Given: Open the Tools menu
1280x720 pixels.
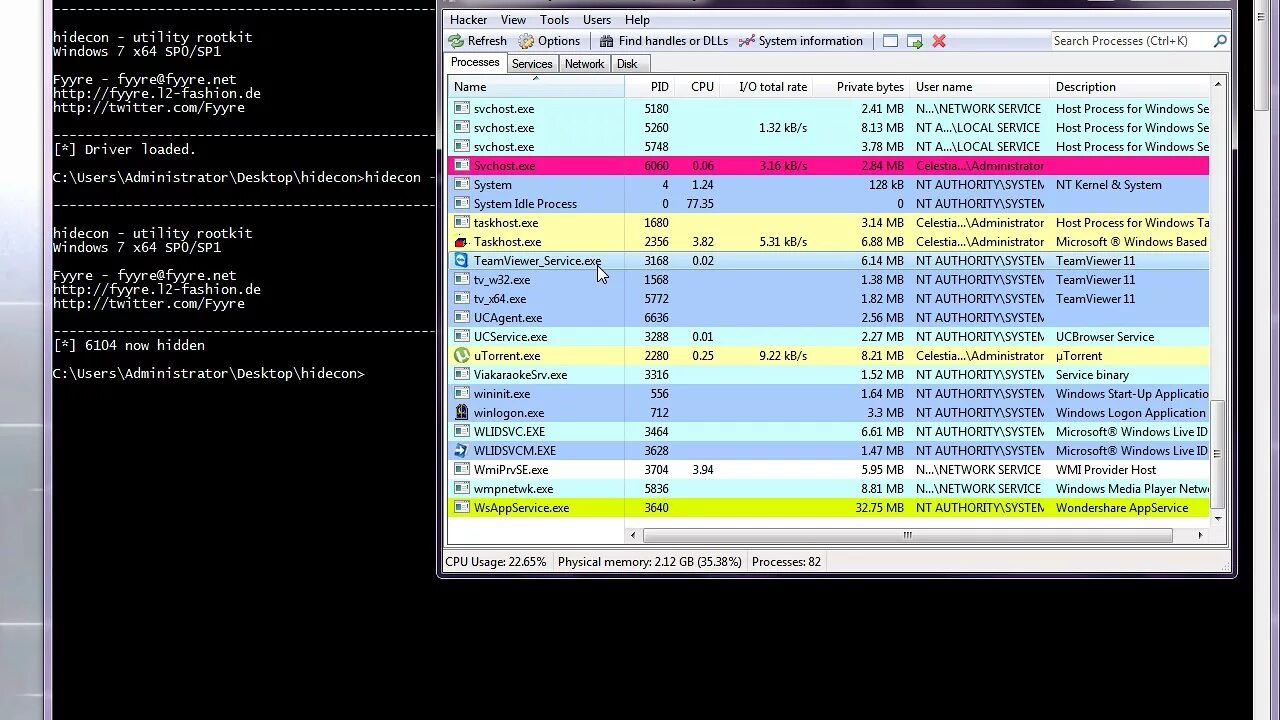Looking at the screenshot, I should (554, 20).
